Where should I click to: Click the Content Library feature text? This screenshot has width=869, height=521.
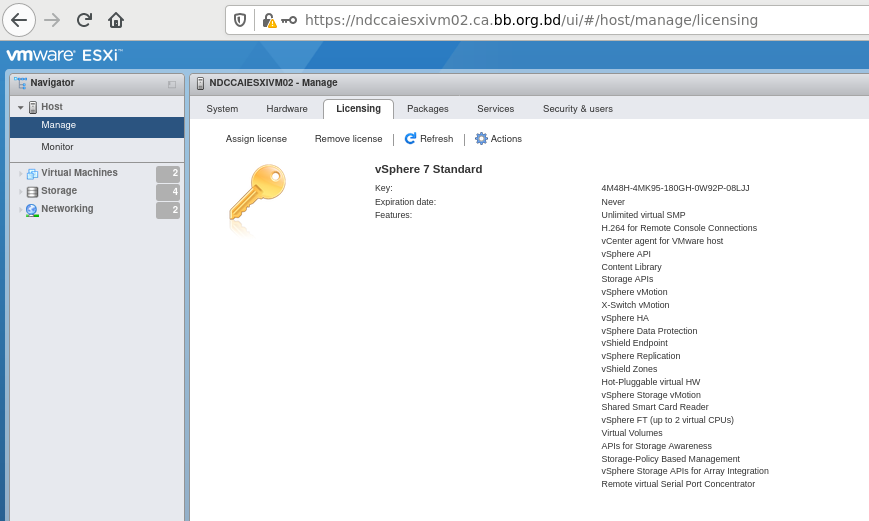pos(631,267)
